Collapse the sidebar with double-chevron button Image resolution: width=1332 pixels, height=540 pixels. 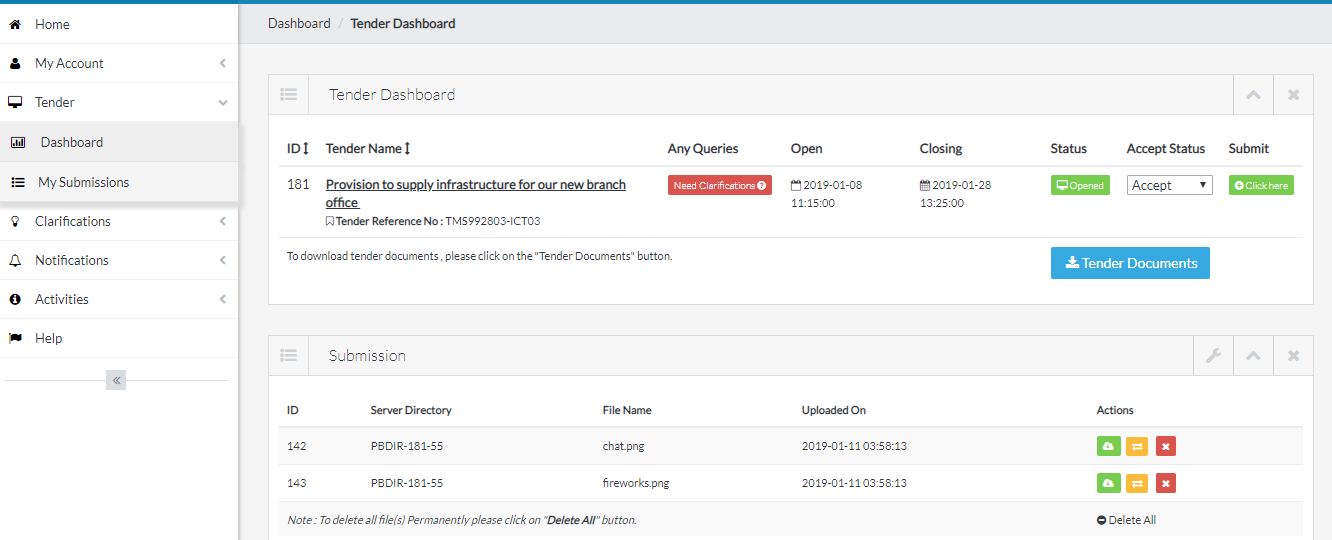click(x=116, y=380)
